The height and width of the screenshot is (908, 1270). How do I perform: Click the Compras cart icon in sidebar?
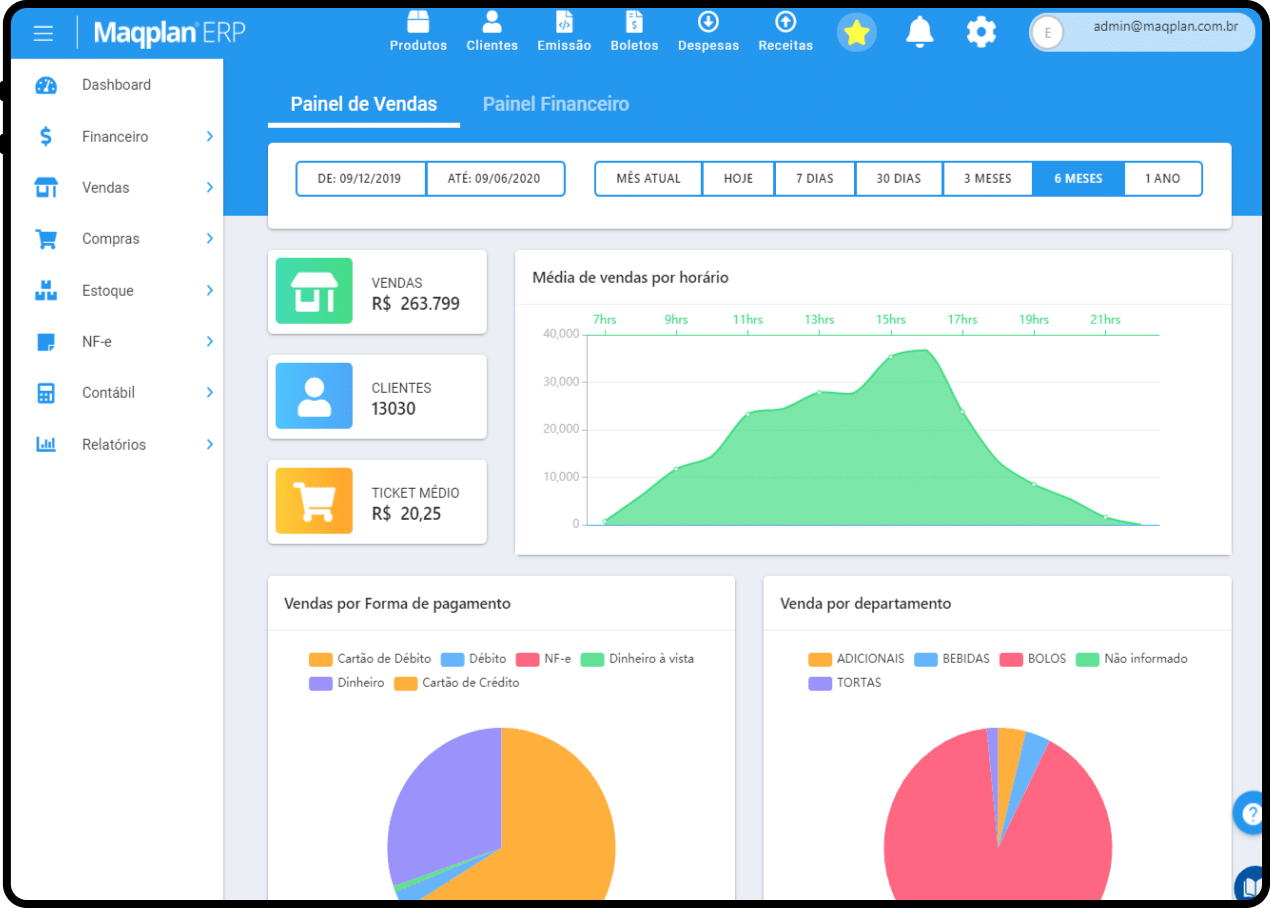(46, 239)
